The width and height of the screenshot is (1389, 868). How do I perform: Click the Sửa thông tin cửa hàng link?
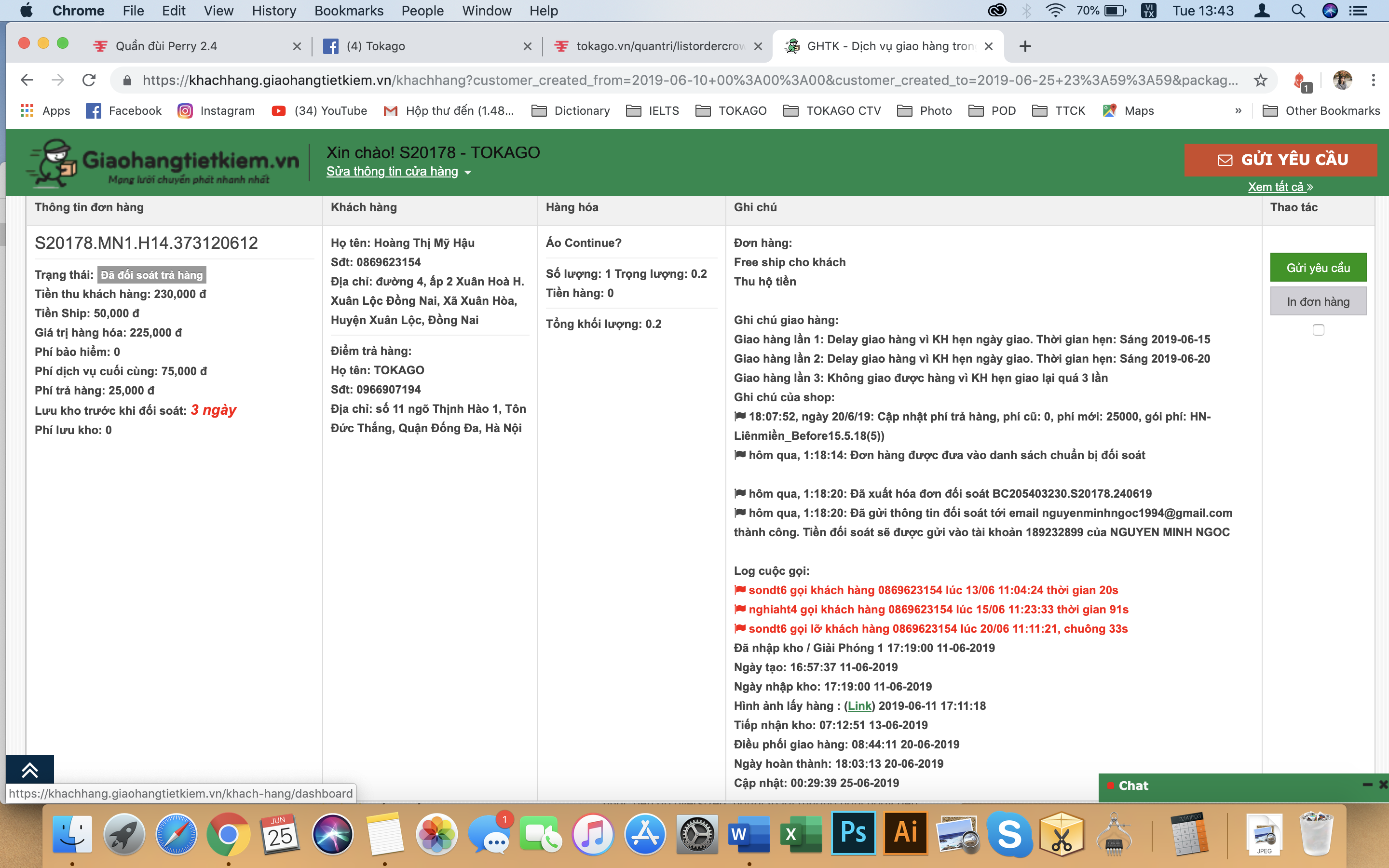tap(392, 171)
